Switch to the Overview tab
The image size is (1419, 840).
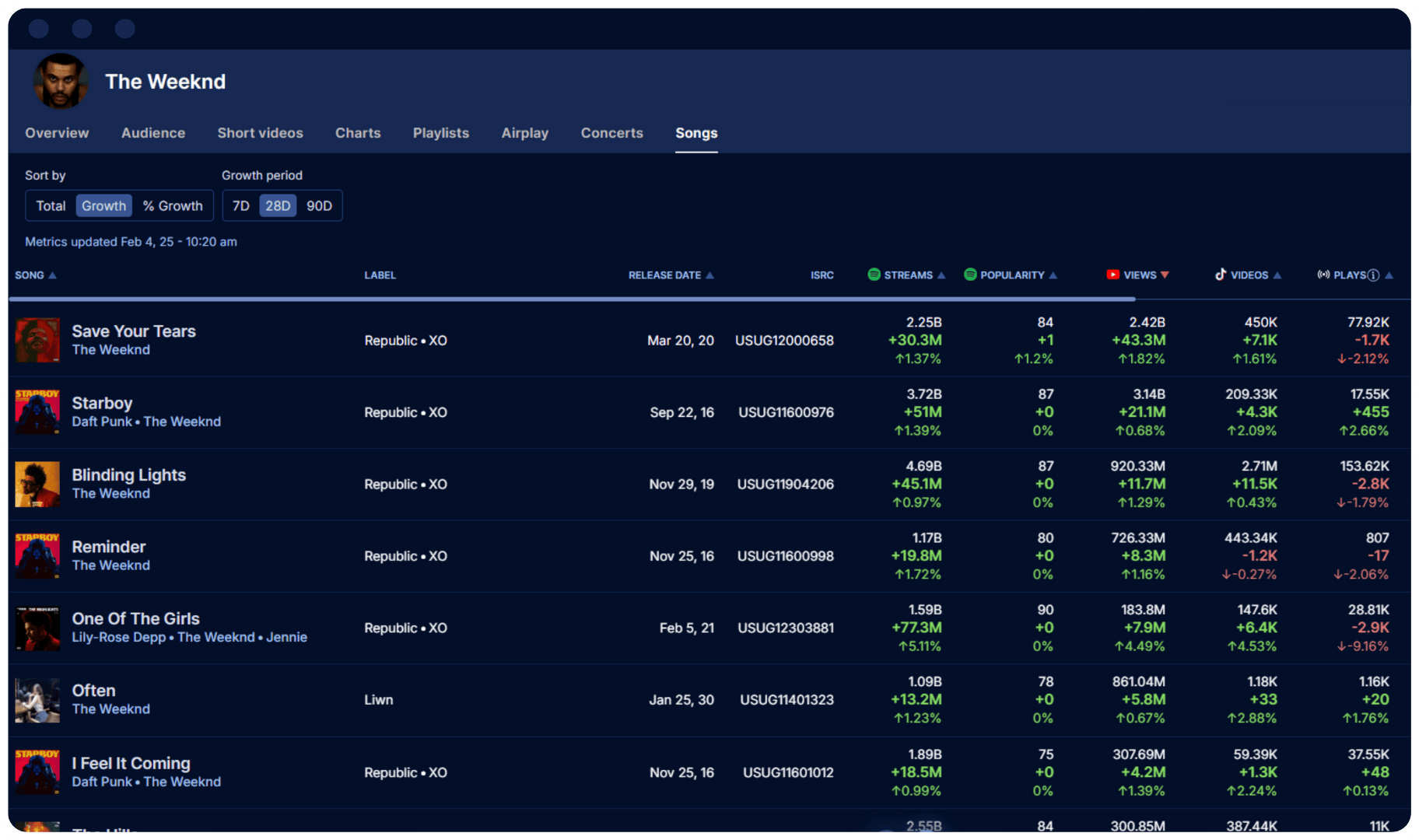pos(57,133)
